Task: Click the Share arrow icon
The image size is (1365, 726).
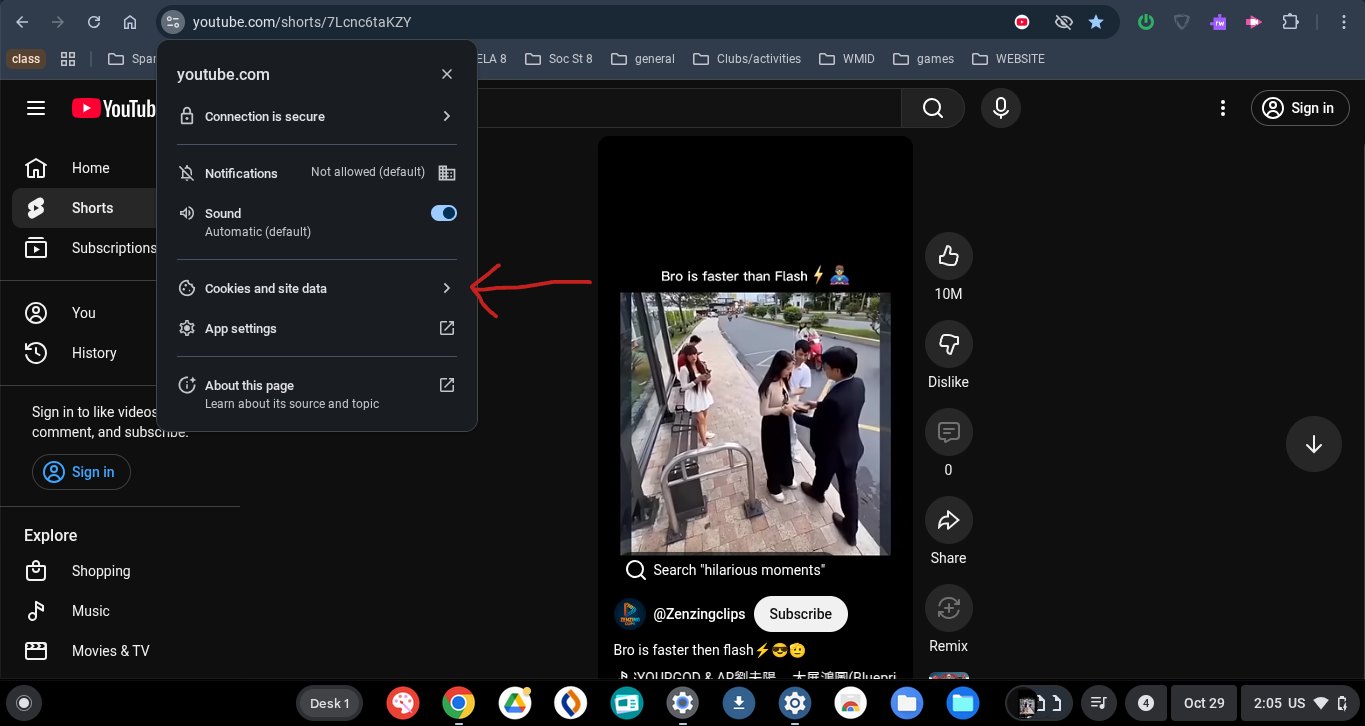Action: pos(948,521)
